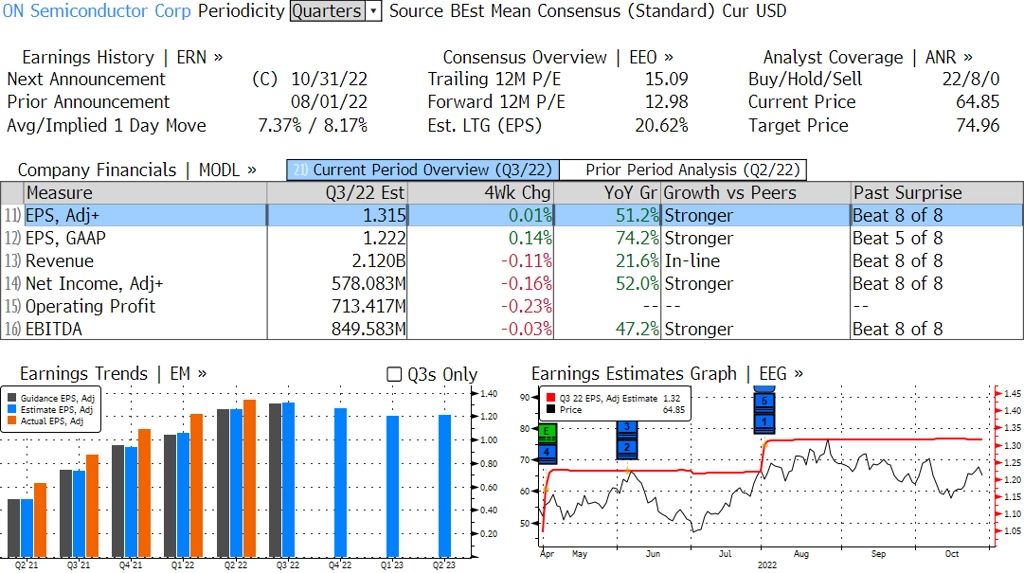Enable the Q3s Only checkbox
1024x573 pixels.
(x=394, y=374)
